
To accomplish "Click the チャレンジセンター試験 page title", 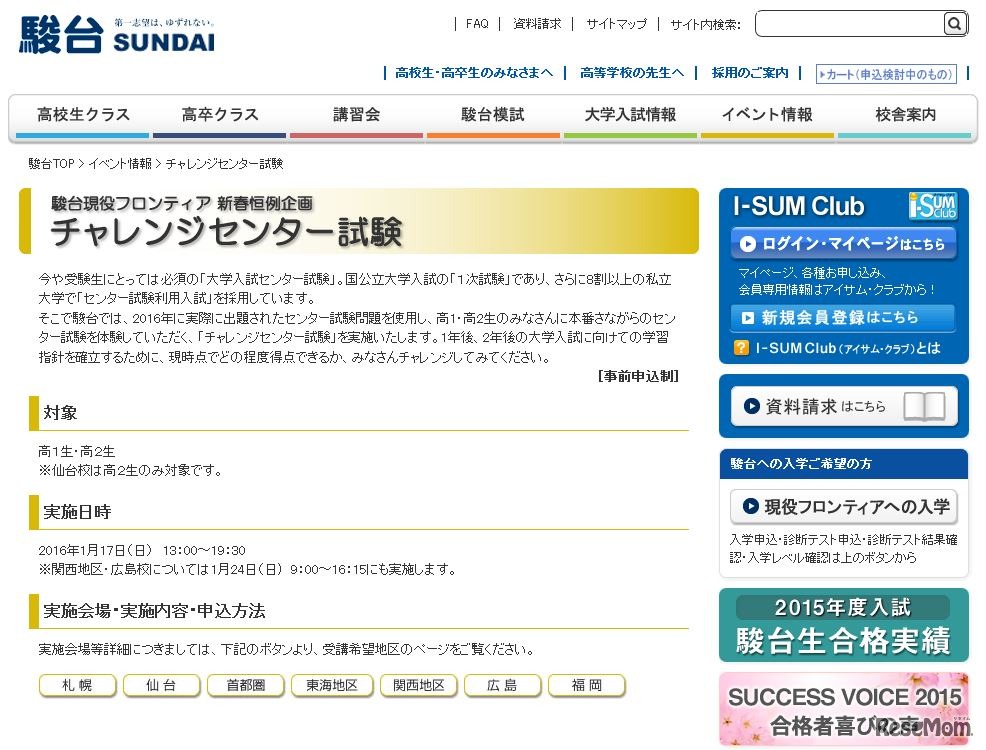I will [226, 231].
